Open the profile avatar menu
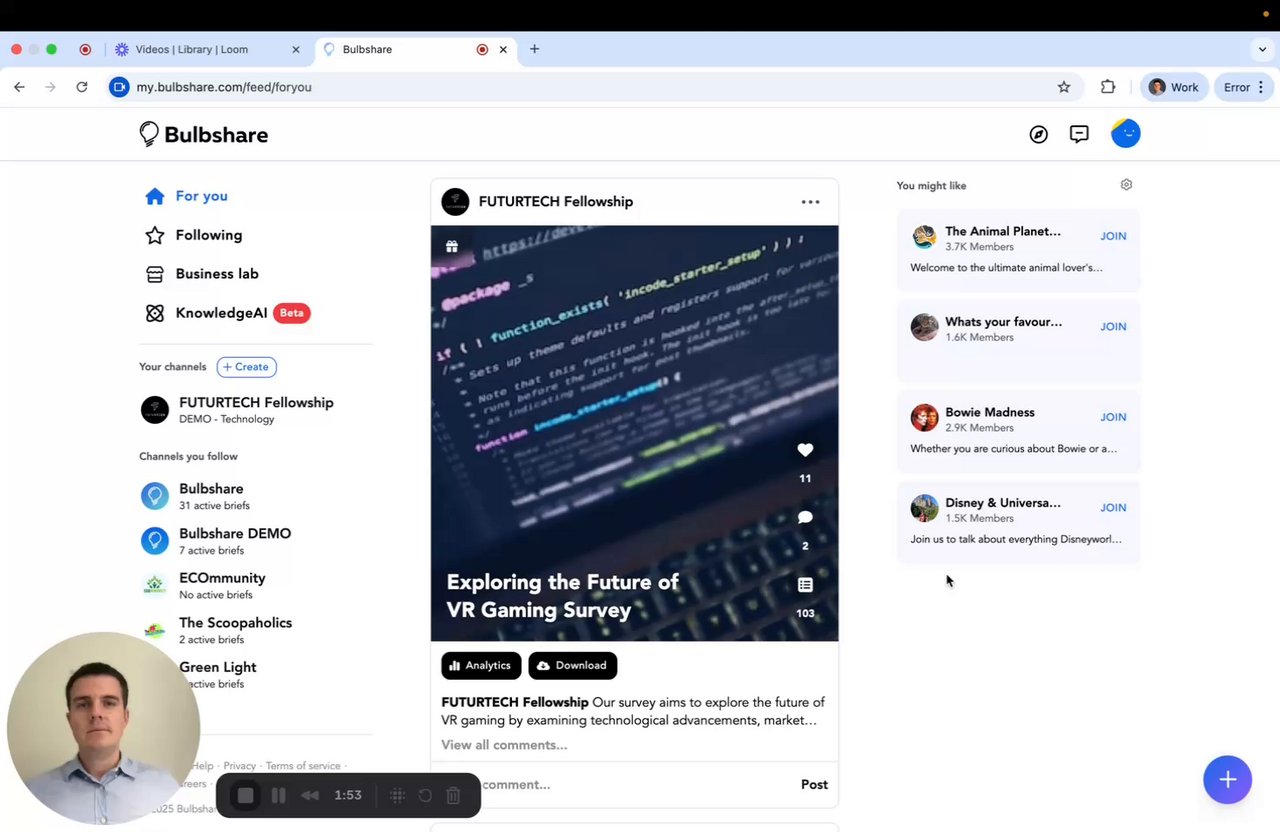Viewport: 1280px width, 832px height. coord(1125,133)
